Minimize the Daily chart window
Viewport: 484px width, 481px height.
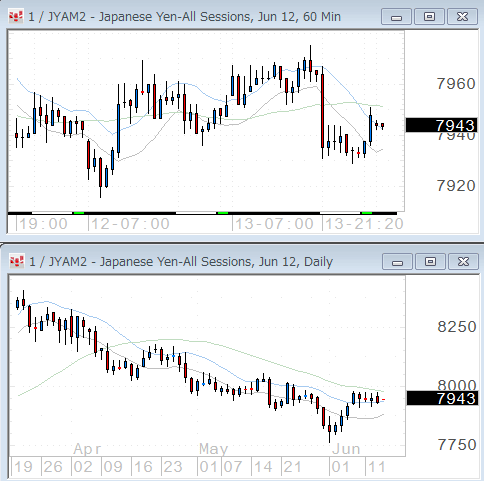pyautogui.click(x=397, y=262)
